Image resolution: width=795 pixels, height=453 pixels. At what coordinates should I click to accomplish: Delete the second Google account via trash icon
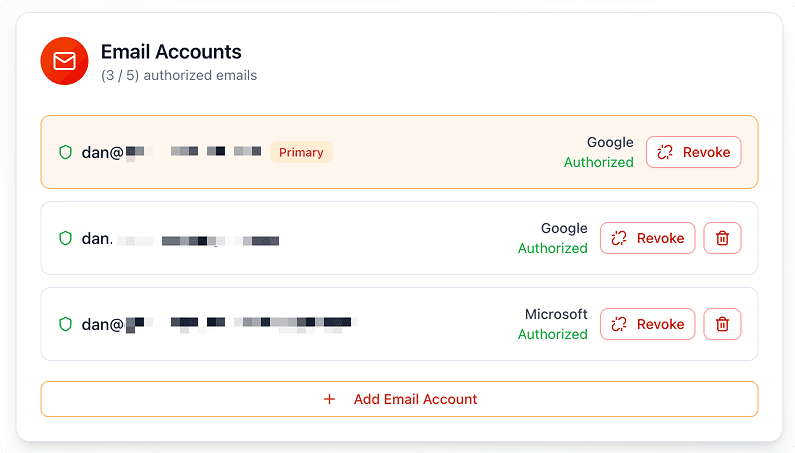tap(723, 238)
